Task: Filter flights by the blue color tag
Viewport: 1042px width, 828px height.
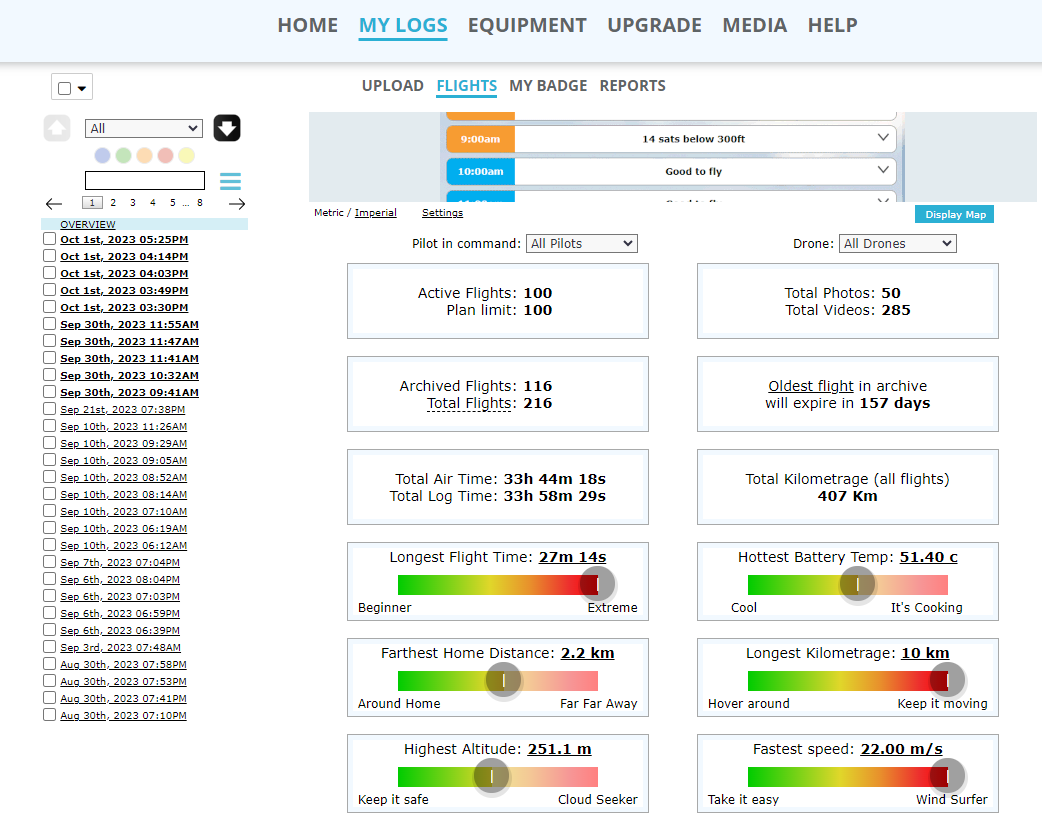Action: click(x=102, y=155)
